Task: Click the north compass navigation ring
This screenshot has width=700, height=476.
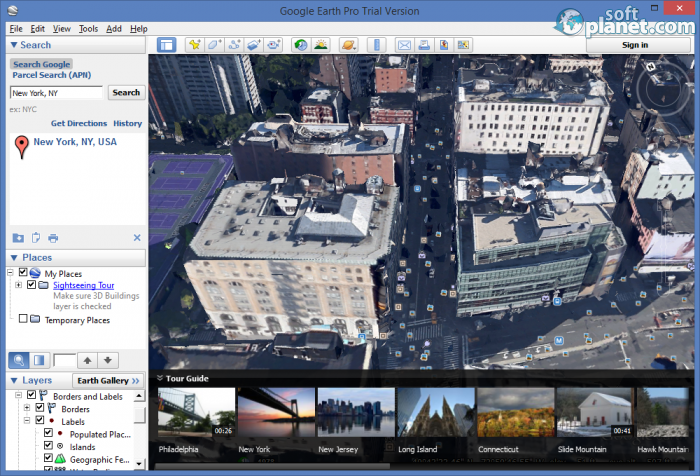Action: (x=663, y=88)
